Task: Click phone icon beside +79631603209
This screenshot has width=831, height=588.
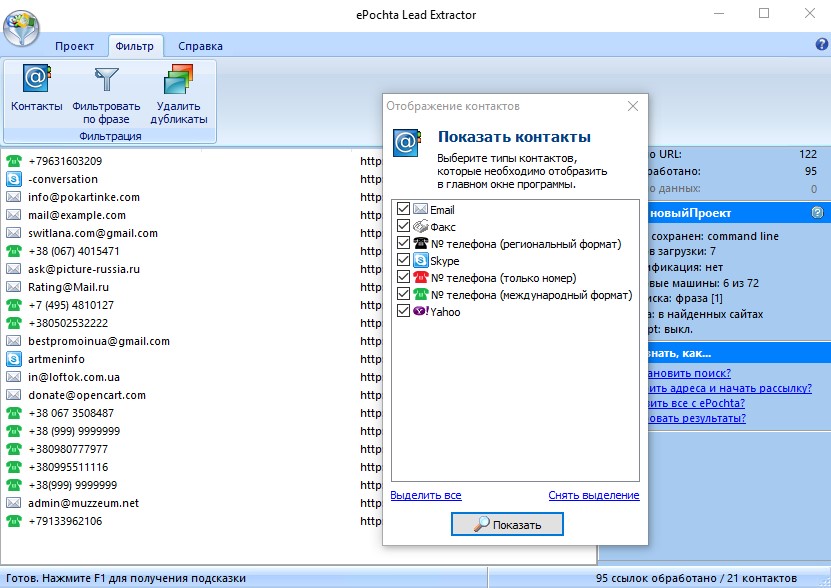Action: coord(14,161)
